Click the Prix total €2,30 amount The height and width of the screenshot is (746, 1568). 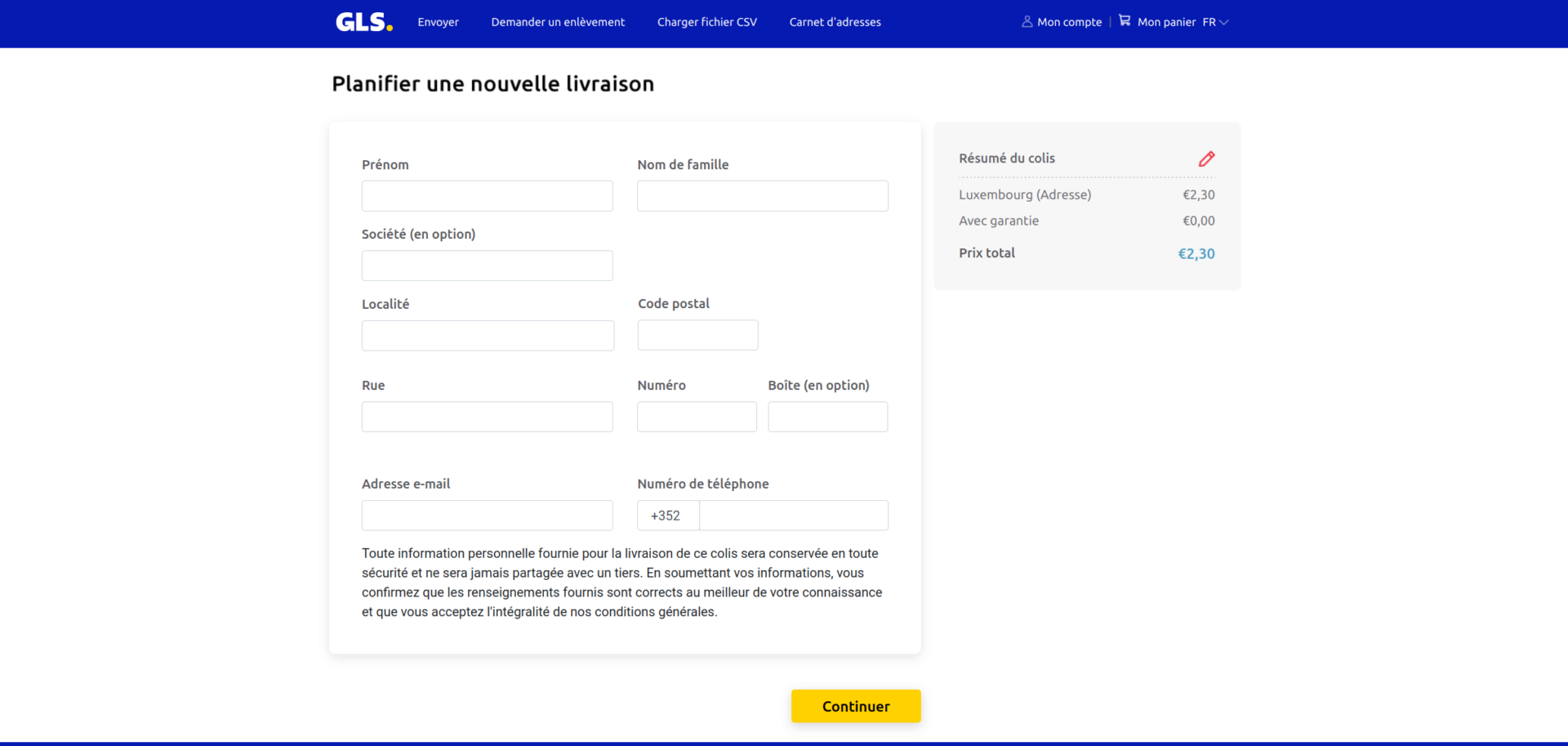(1196, 254)
